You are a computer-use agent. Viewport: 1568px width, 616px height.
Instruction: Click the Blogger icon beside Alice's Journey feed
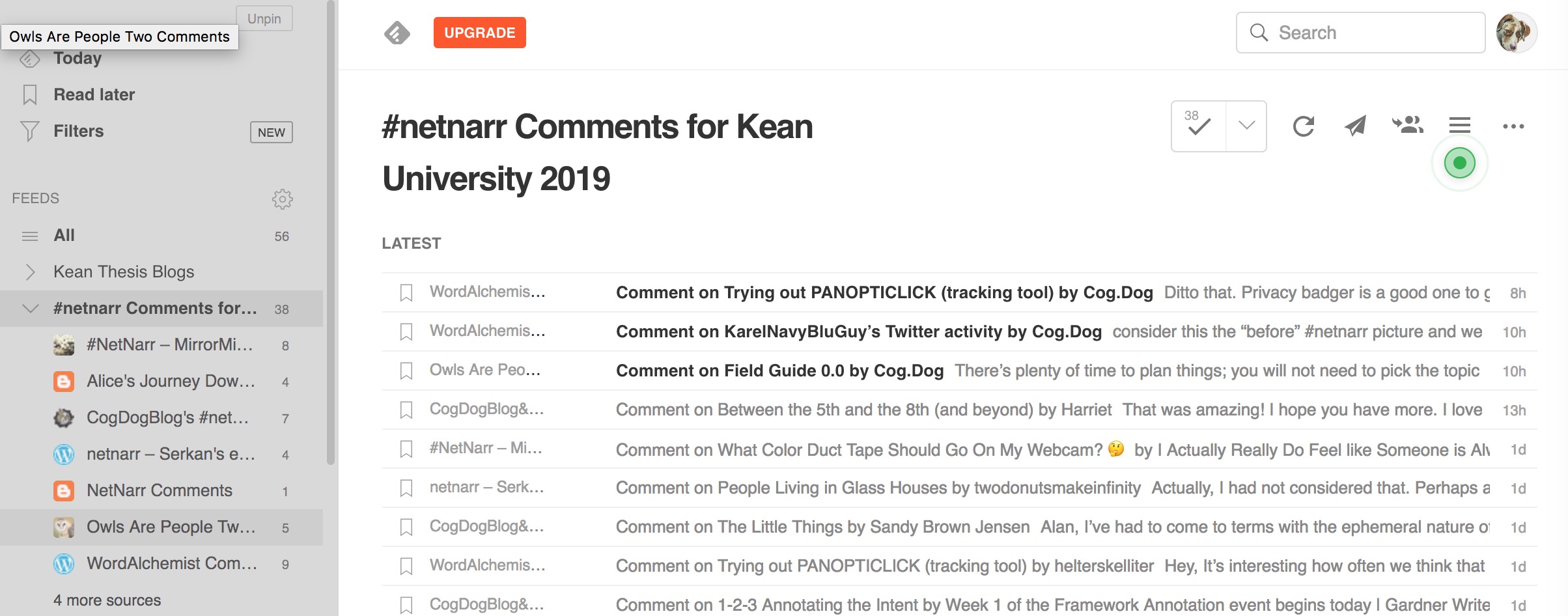coord(63,382)
